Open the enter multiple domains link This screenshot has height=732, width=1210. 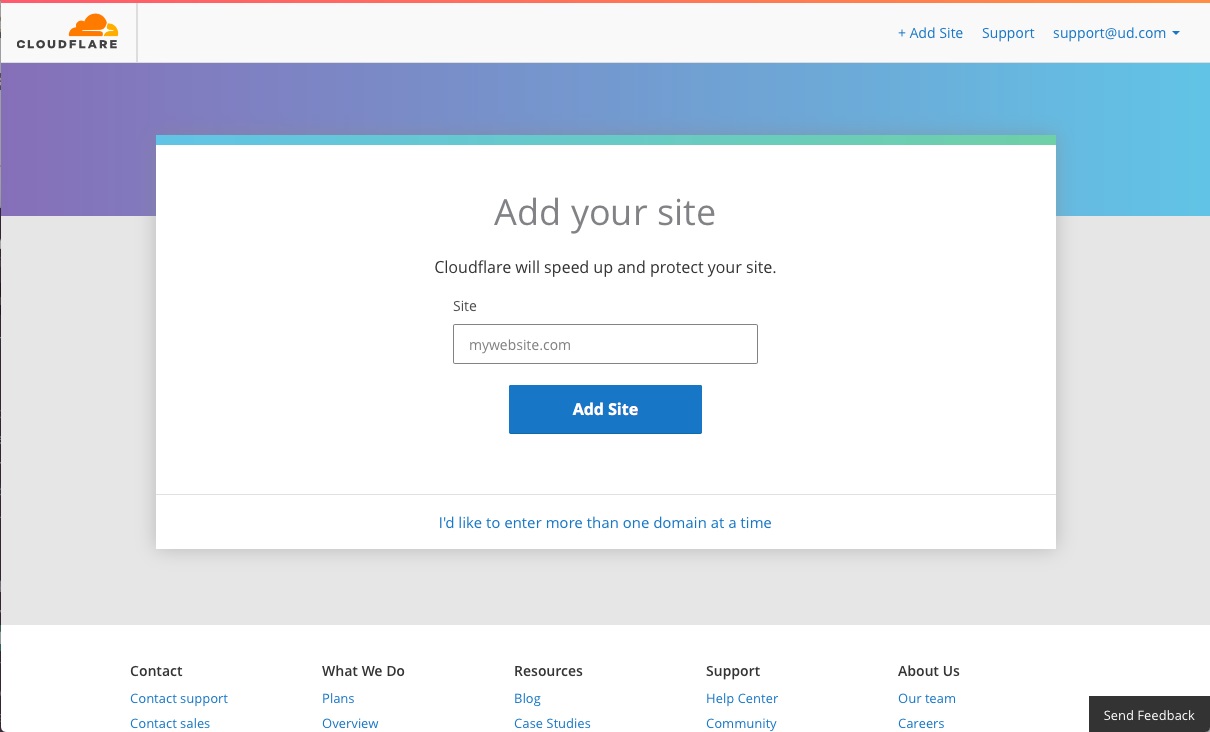pos(605,522)
